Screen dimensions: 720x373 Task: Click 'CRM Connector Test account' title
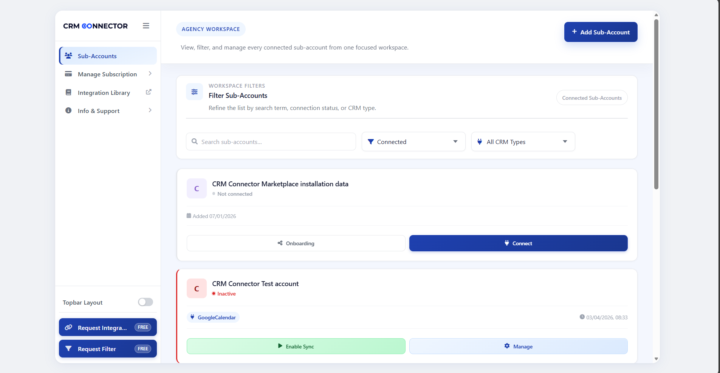pos(255,283)
